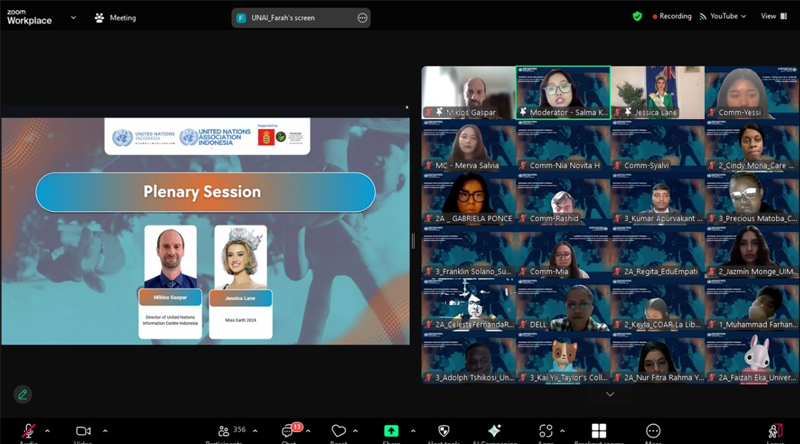
Task: Click Miklos Gaspar photo on the slide
Action: pos(170,257)
